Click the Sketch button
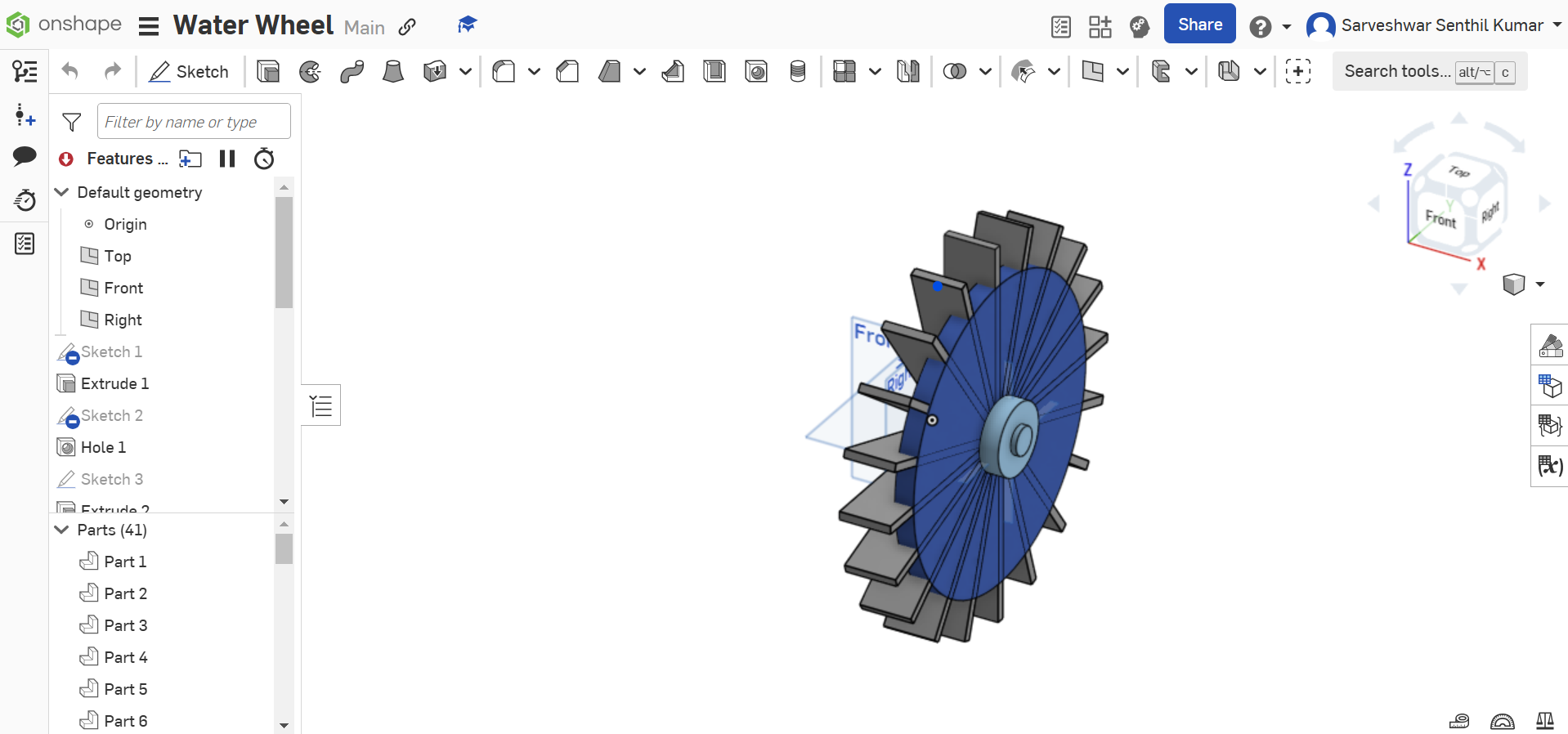1568x734 pixels. point(189,72)
